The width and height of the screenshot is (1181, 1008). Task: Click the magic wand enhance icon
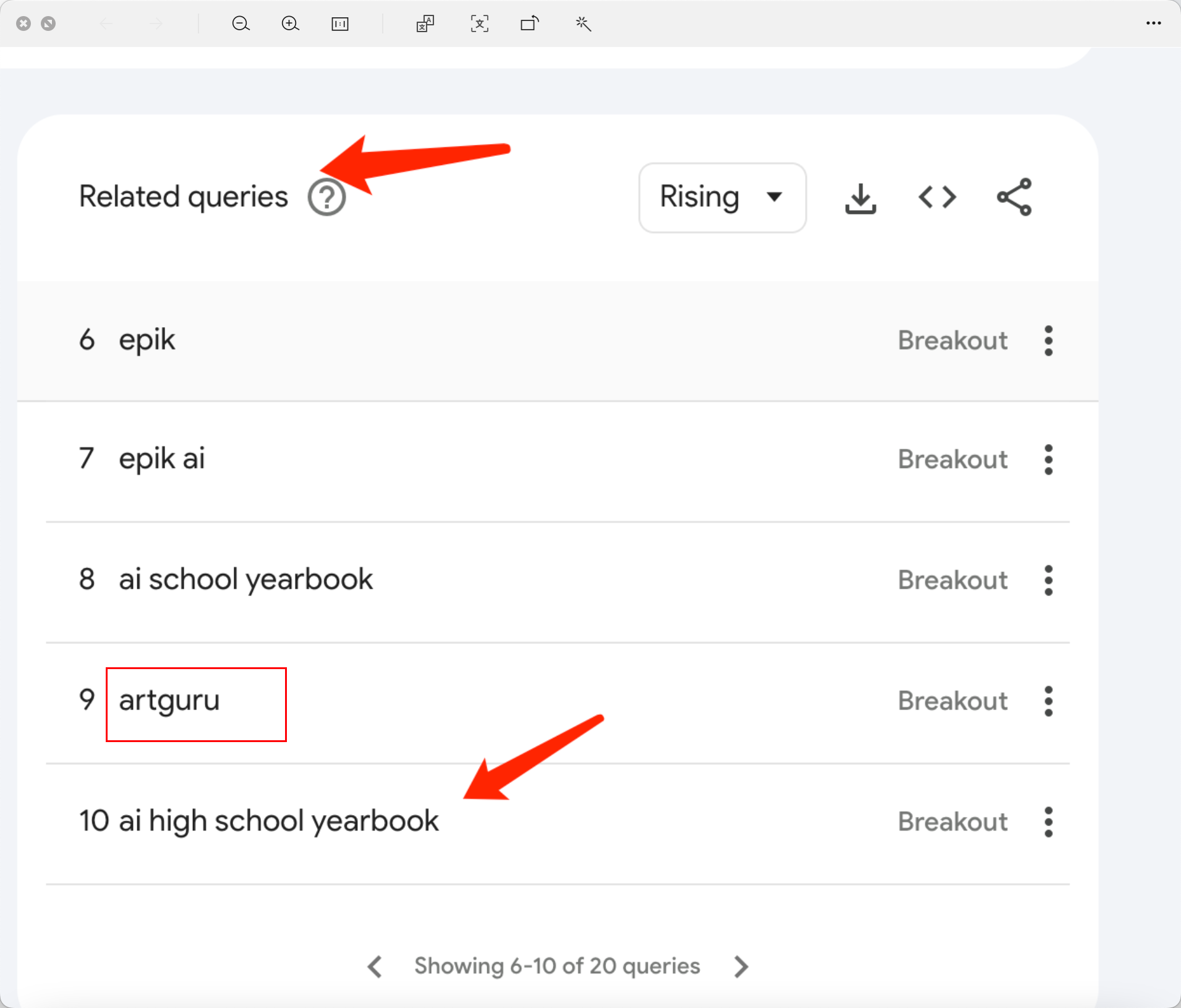pyautogui.click(x=583, y=24)
